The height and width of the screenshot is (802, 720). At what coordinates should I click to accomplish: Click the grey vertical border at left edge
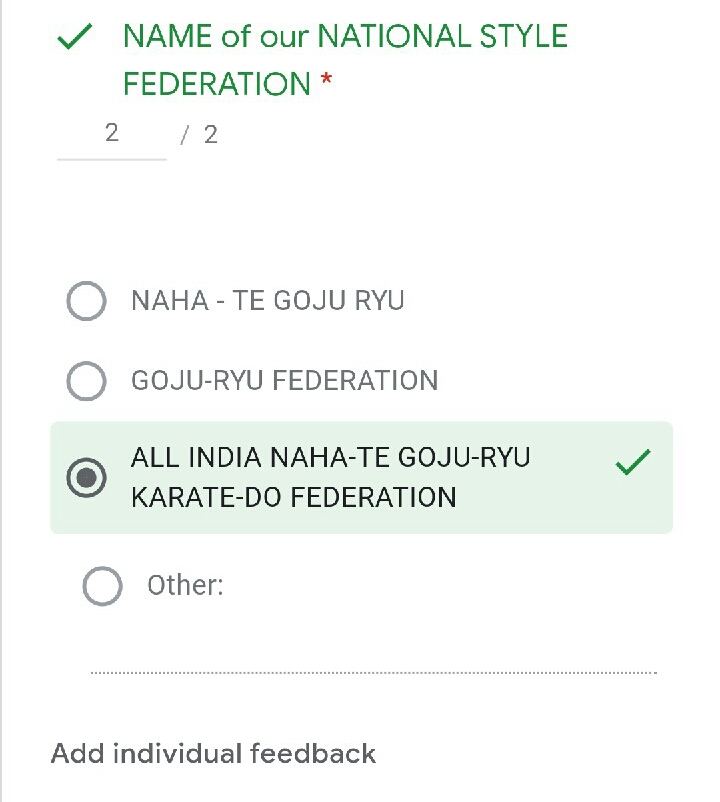pos(2,400)
